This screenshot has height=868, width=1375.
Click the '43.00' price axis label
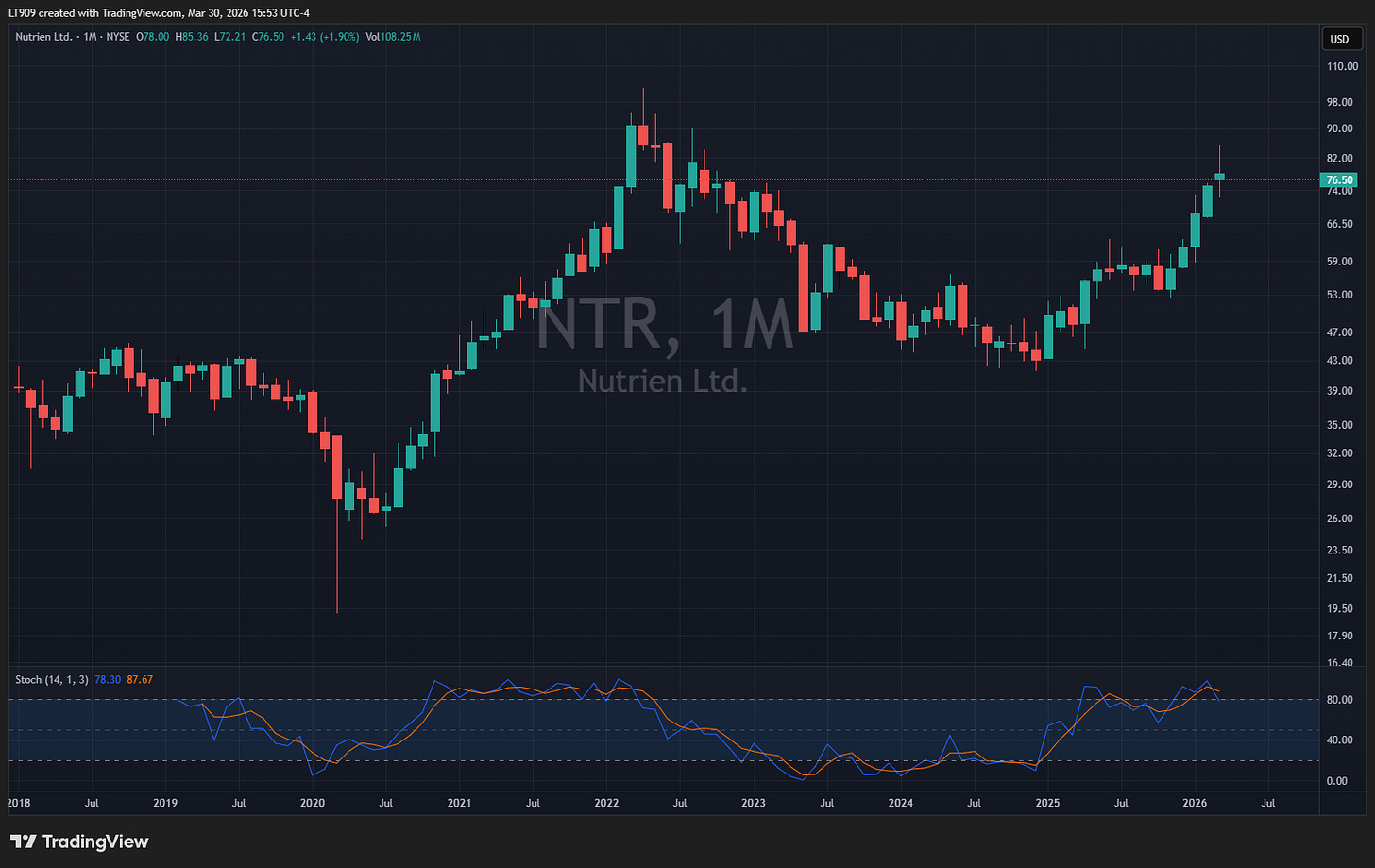[1340, 361]
